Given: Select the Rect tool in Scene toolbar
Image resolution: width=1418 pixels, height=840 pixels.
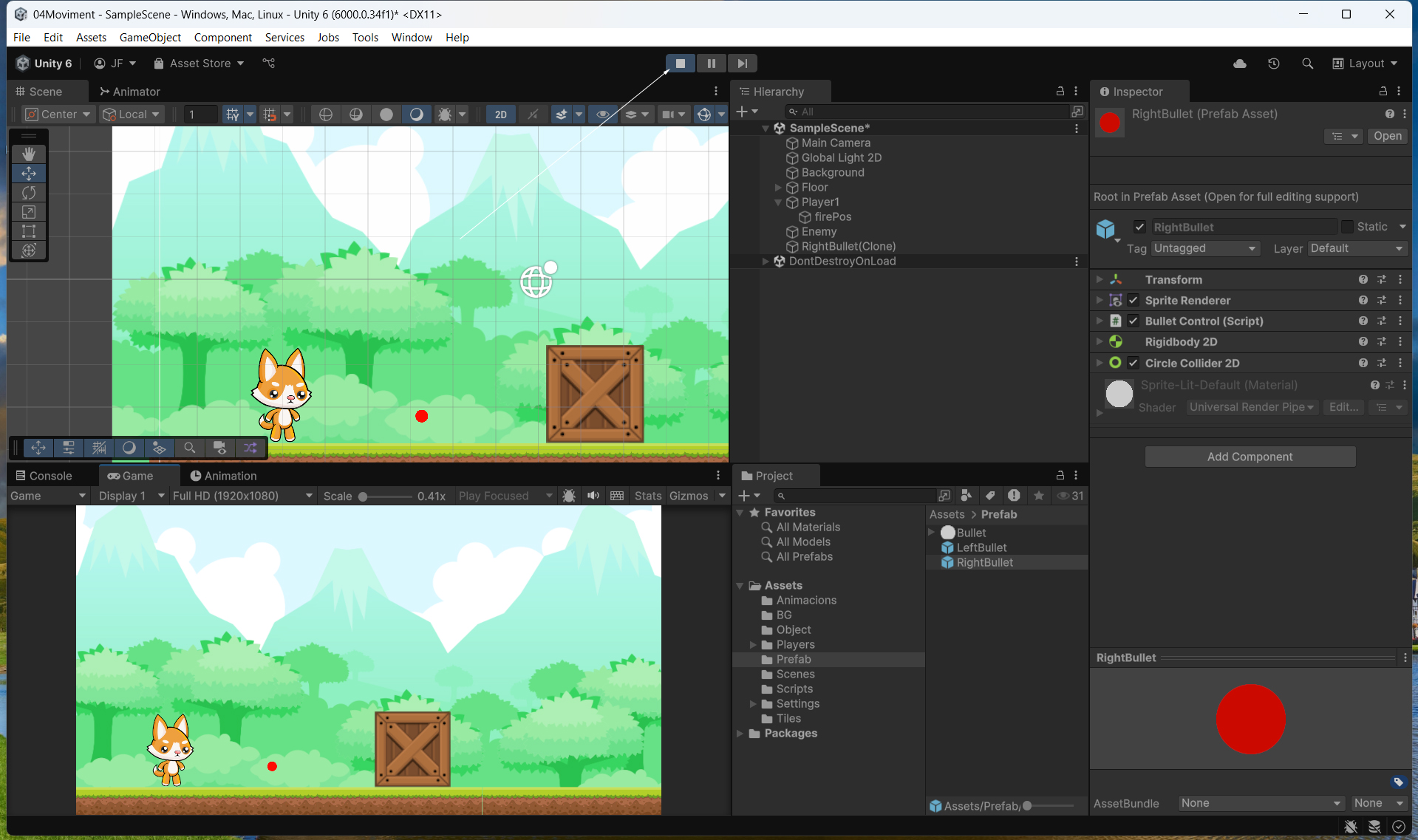Looking at the screenshot, I should (x=29, y=231).
